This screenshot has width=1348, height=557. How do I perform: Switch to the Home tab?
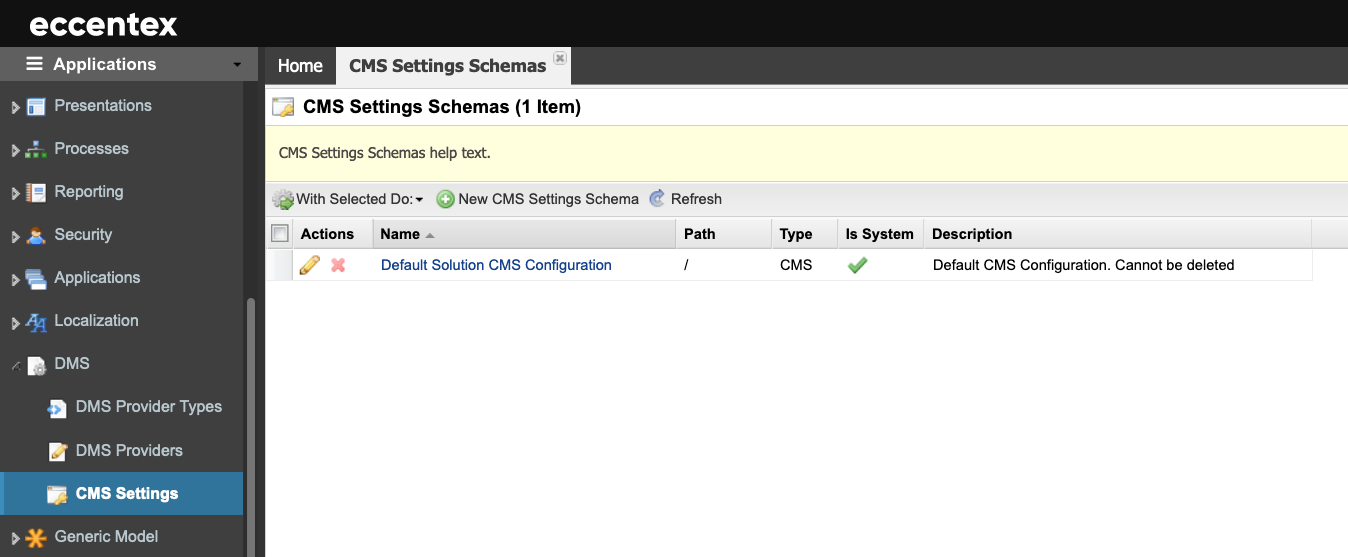click(x=300, y=66)
